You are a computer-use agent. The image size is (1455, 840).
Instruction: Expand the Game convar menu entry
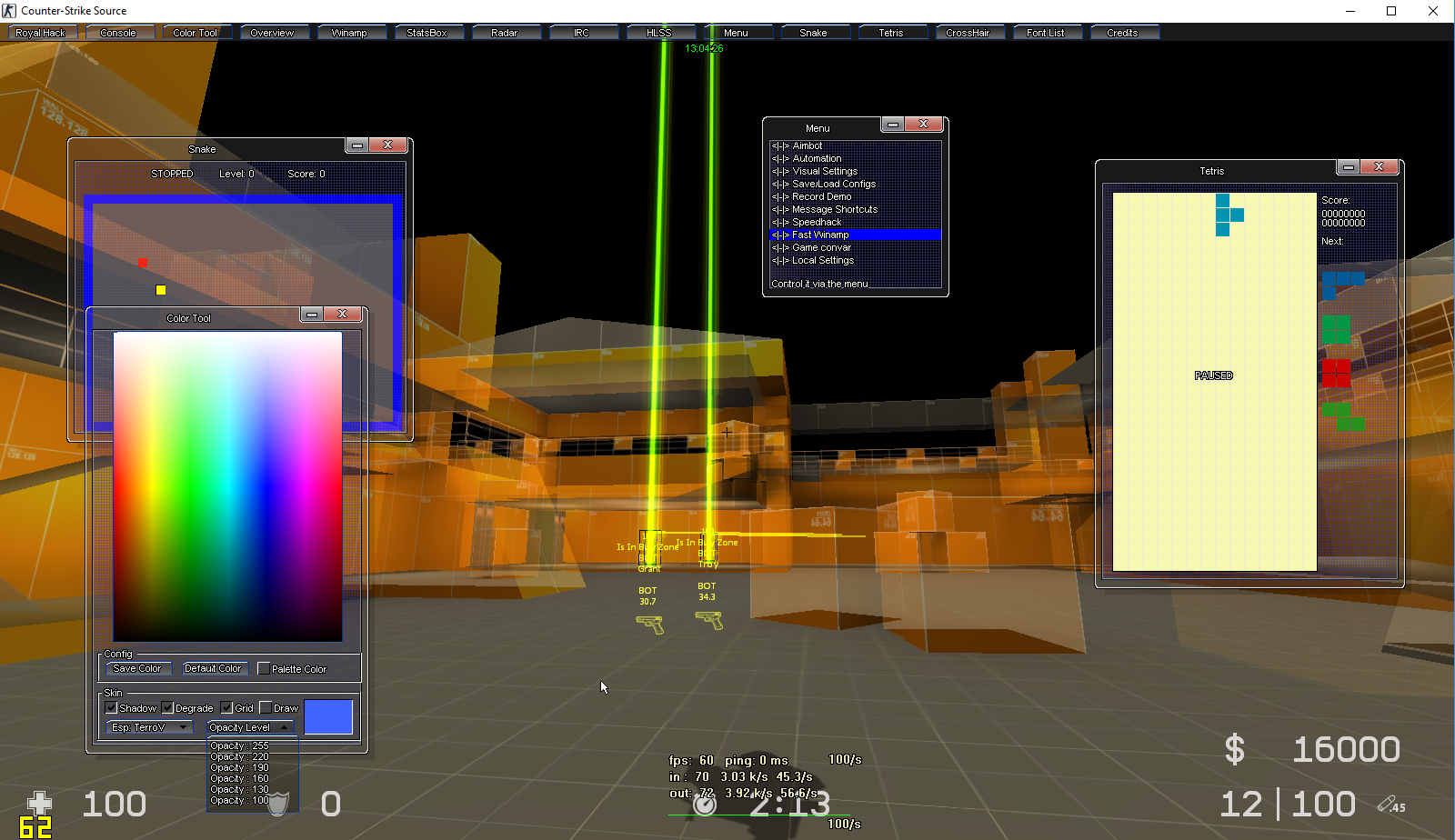pos(855,247)
